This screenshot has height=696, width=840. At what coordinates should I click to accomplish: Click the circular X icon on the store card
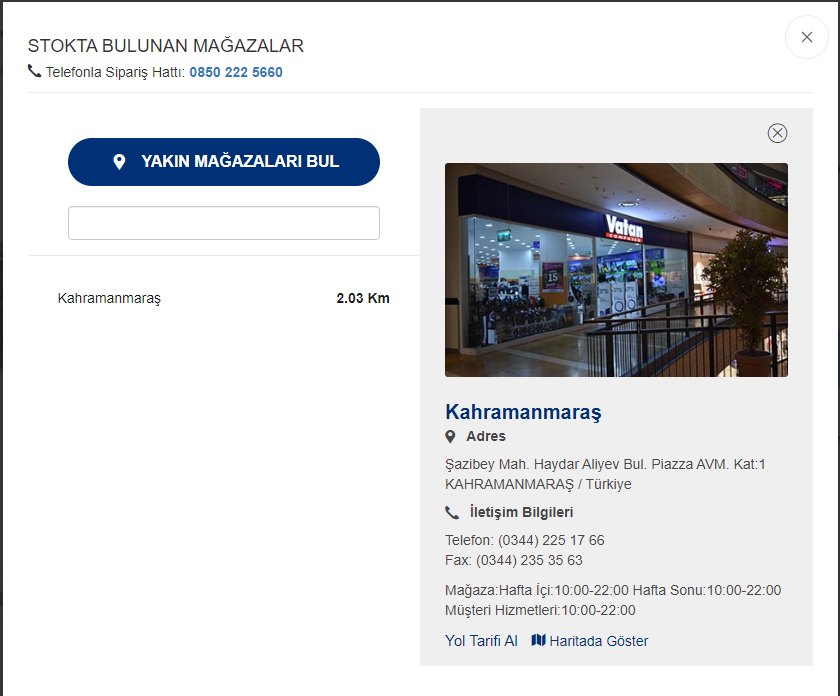point(777,133)
